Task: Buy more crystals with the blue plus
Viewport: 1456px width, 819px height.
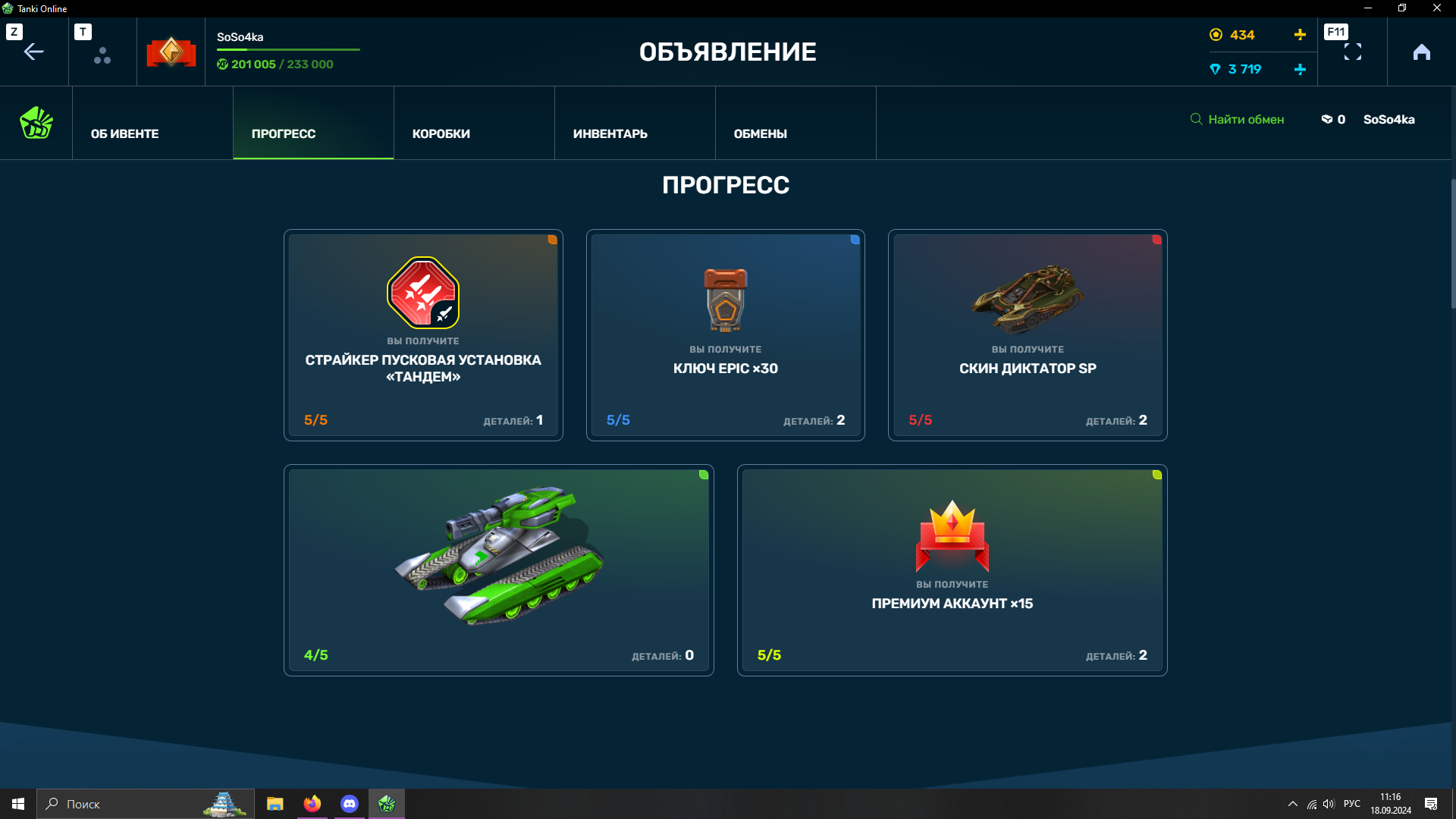Action: (x=1300, y=69)
